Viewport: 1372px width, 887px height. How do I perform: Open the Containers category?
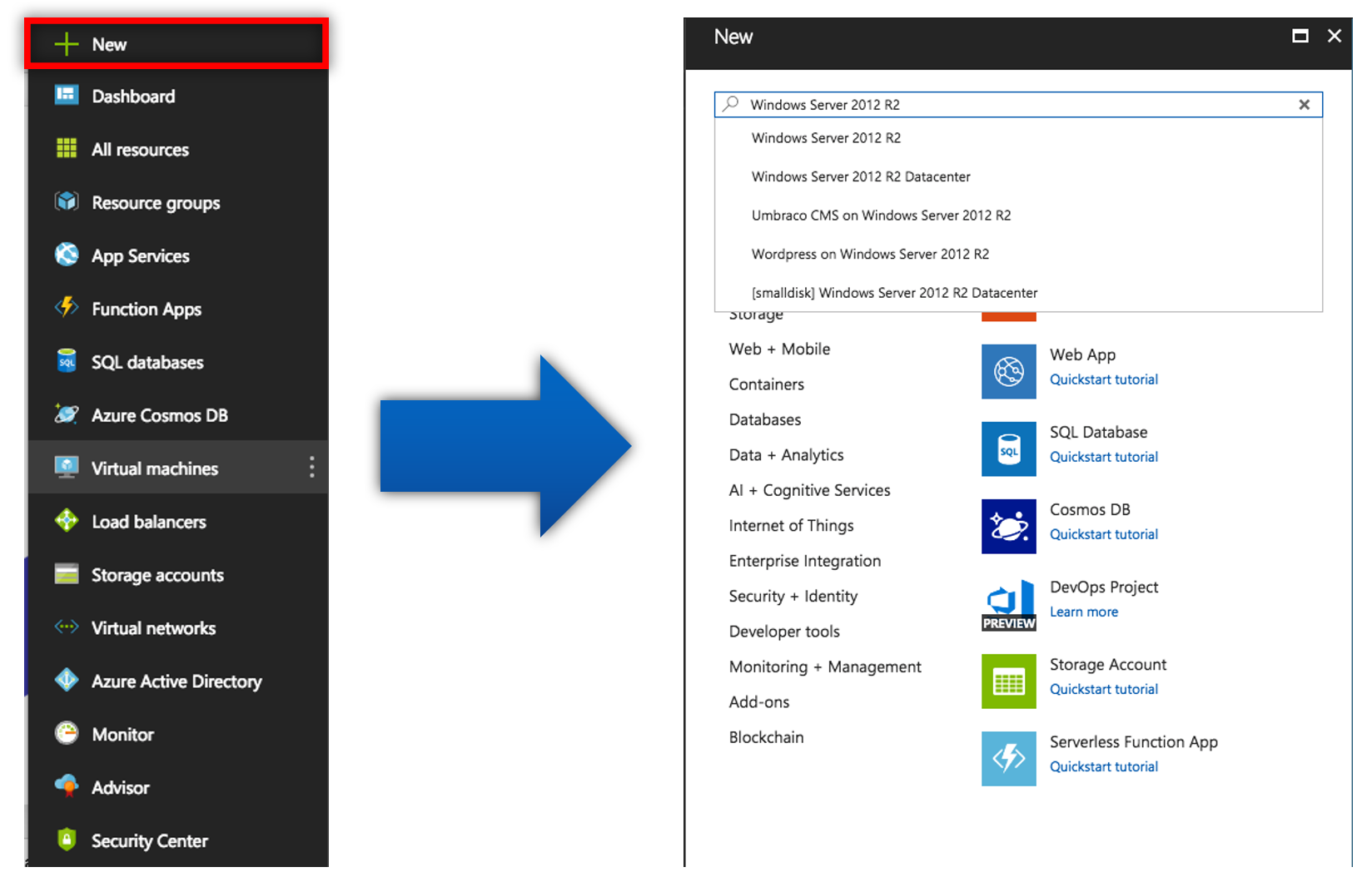pyautogui.click(x=766, y=384)
